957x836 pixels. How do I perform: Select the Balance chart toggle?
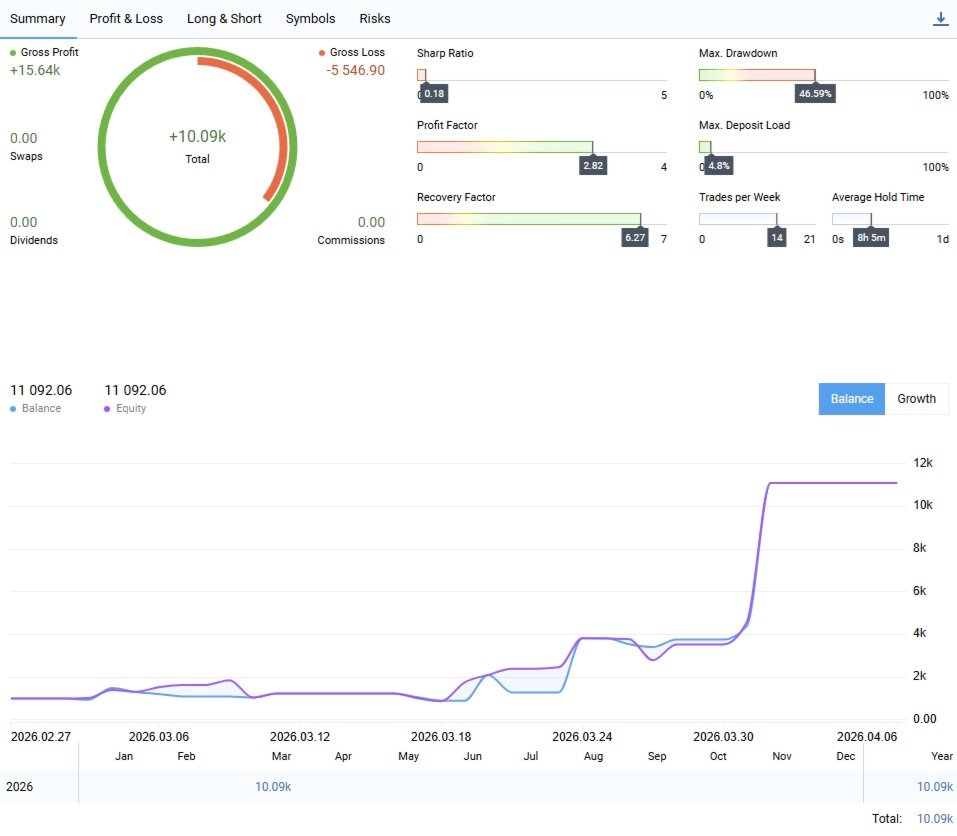pos(851,398)
